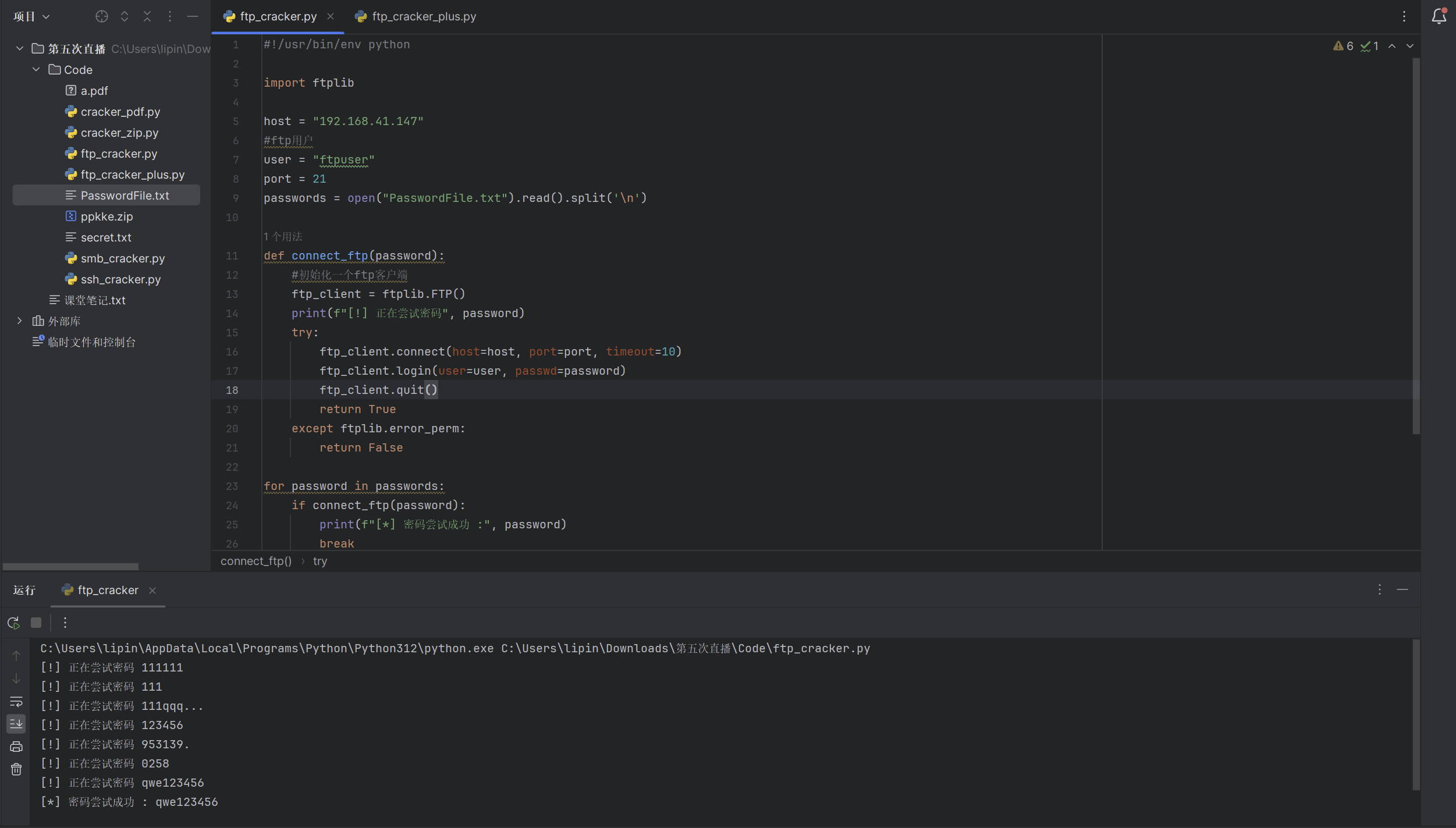Click the console vertical scrollbar
The image size is (1456, 828).
tap(1416, 715)
